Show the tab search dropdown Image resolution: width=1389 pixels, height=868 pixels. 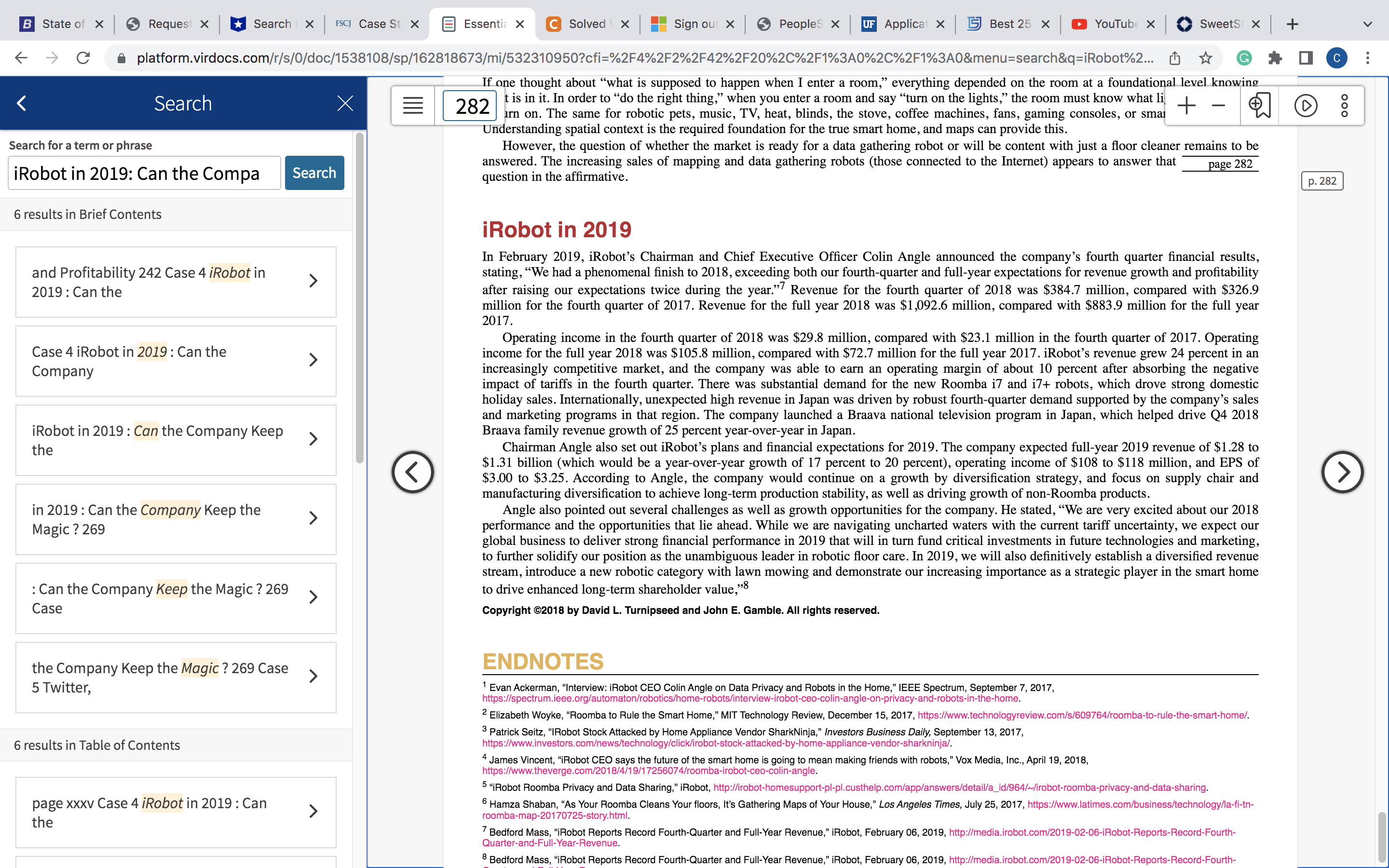pos(1368,24)
